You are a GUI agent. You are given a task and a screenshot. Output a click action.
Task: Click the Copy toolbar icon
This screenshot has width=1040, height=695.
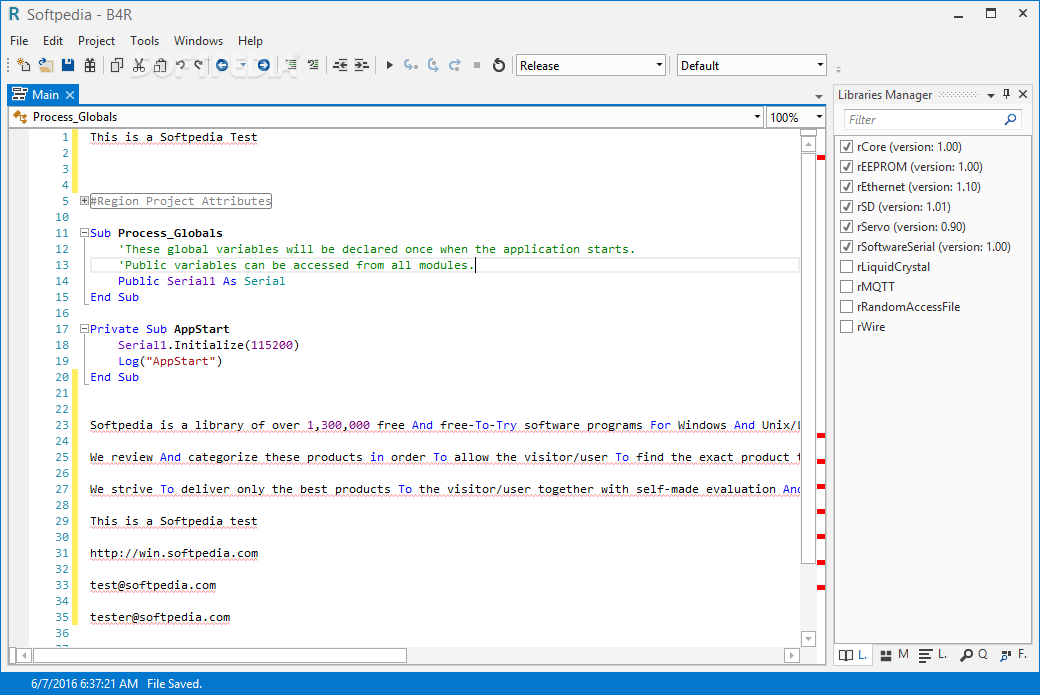tap(117, 65)
